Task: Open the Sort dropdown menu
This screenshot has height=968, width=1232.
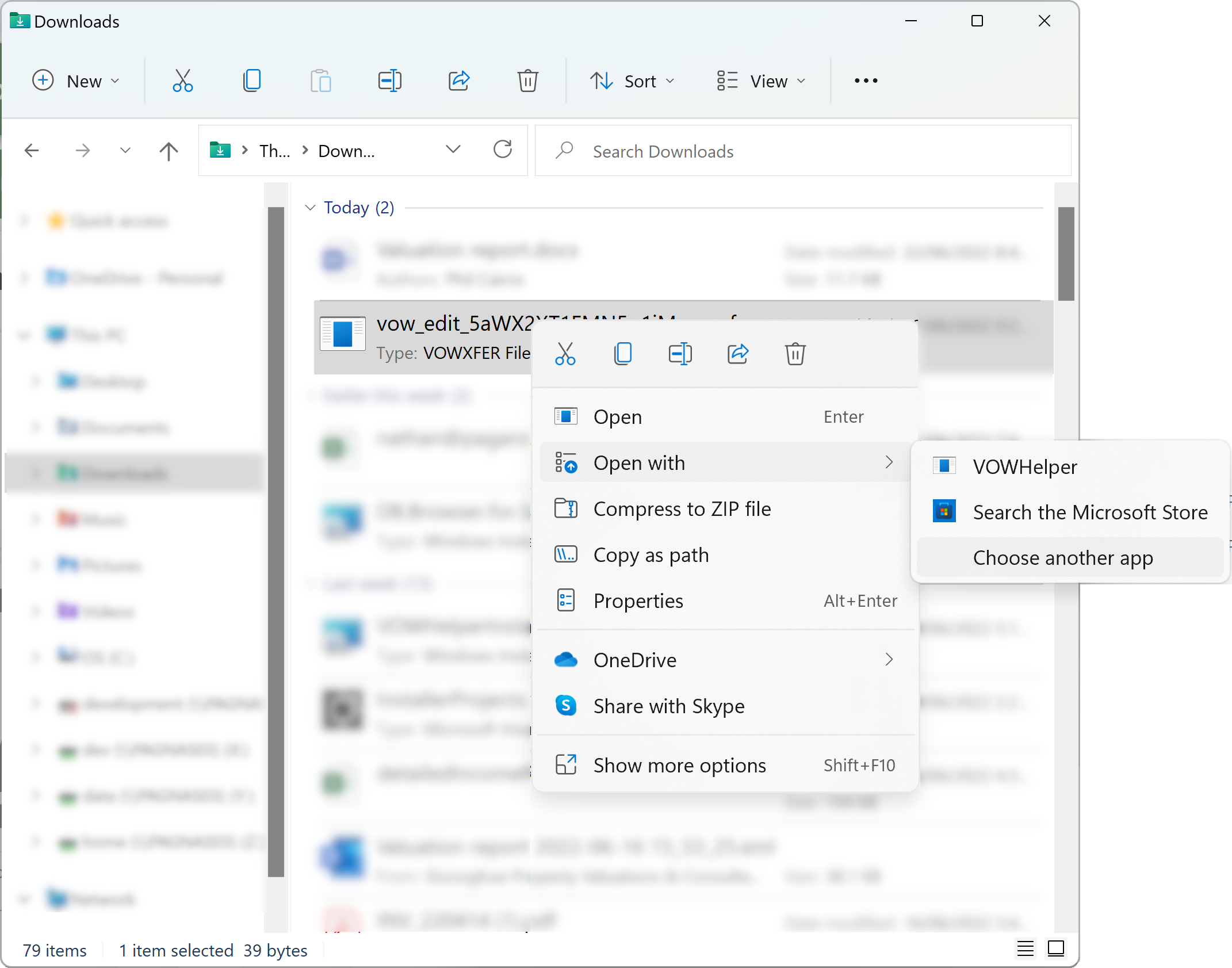Action: 632,81
